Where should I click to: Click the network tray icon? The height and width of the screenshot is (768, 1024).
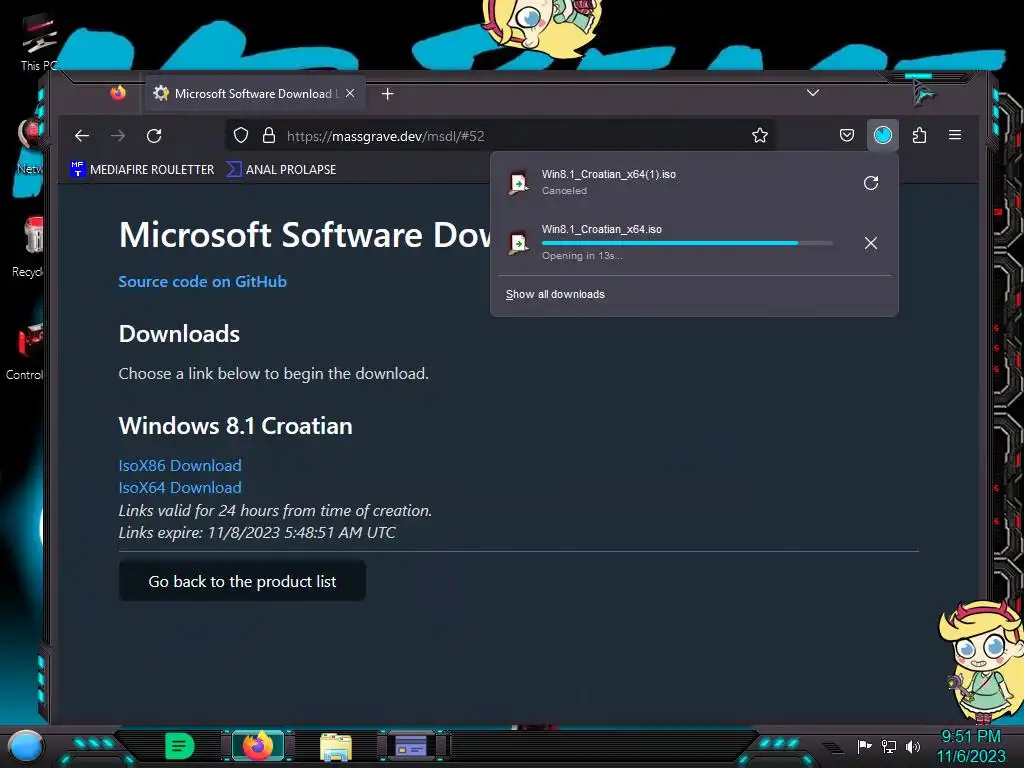pyautogui.click(x=889, y=746)
